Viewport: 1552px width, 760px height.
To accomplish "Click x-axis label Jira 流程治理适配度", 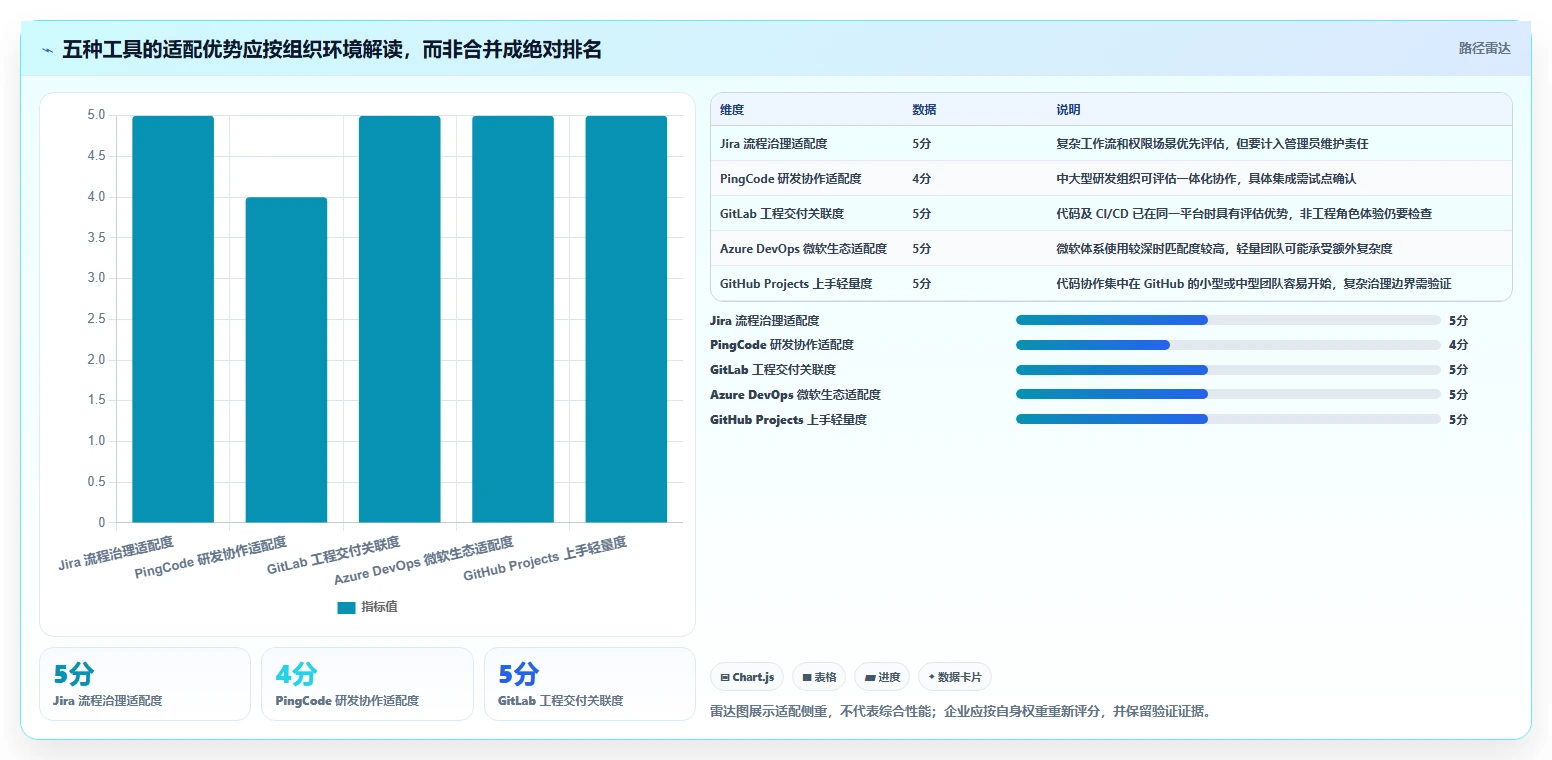I will click(x=116, y=553).
